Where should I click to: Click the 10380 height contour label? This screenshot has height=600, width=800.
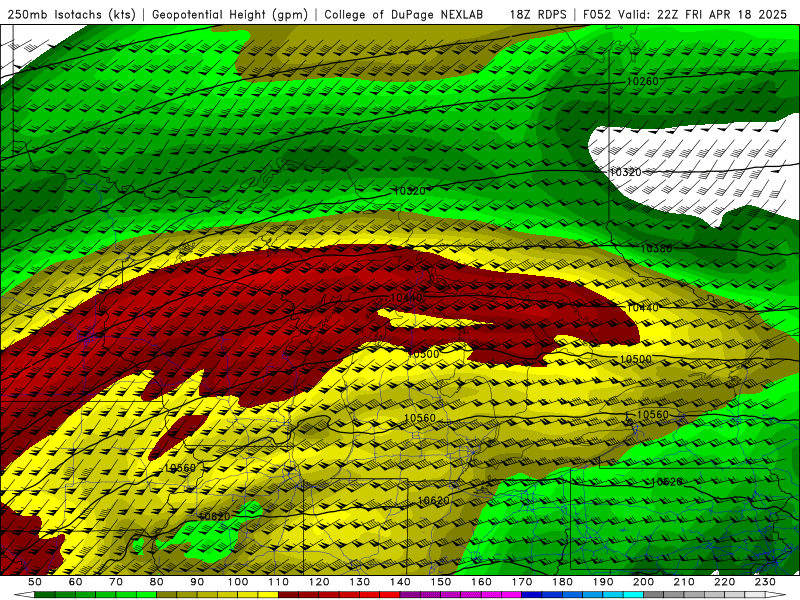tap(656, 248)
